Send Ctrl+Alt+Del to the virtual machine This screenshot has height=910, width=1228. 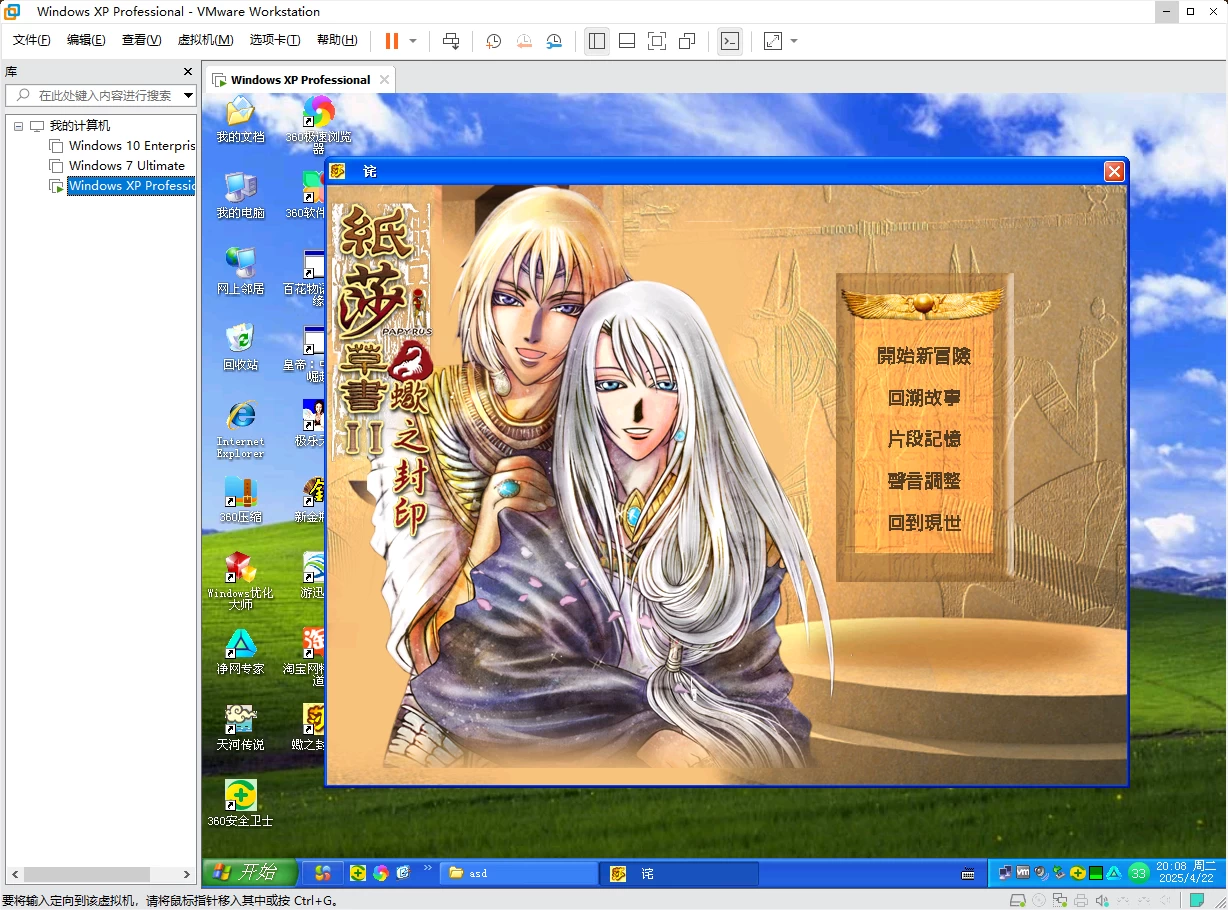click(x=451, y=41)
